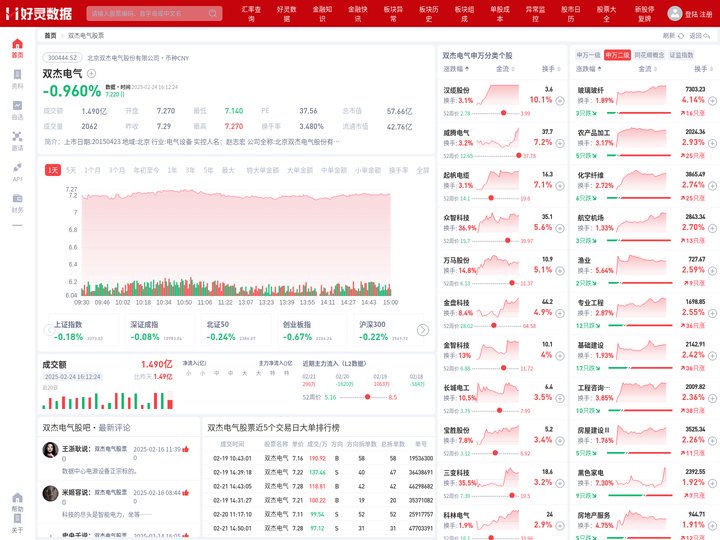Select the 1天 chart range
Image resolution: width=720 pixels, height=540 pixels.
(53, 170)
